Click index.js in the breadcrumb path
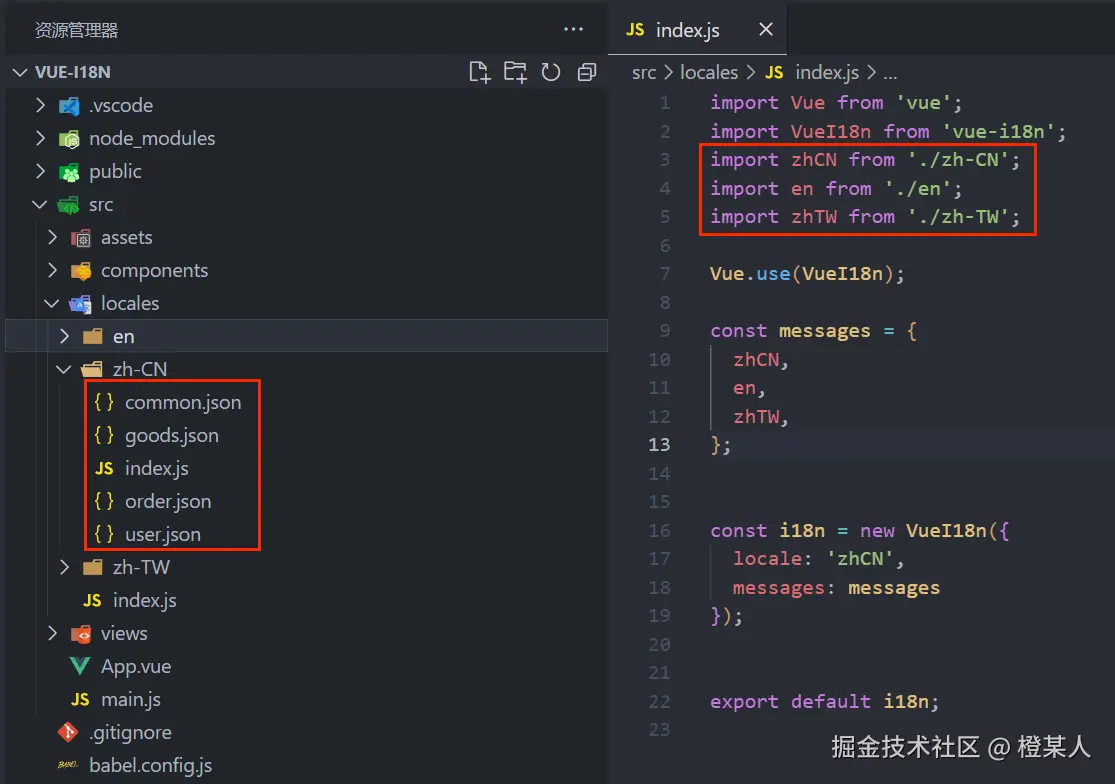 (826, 73)
